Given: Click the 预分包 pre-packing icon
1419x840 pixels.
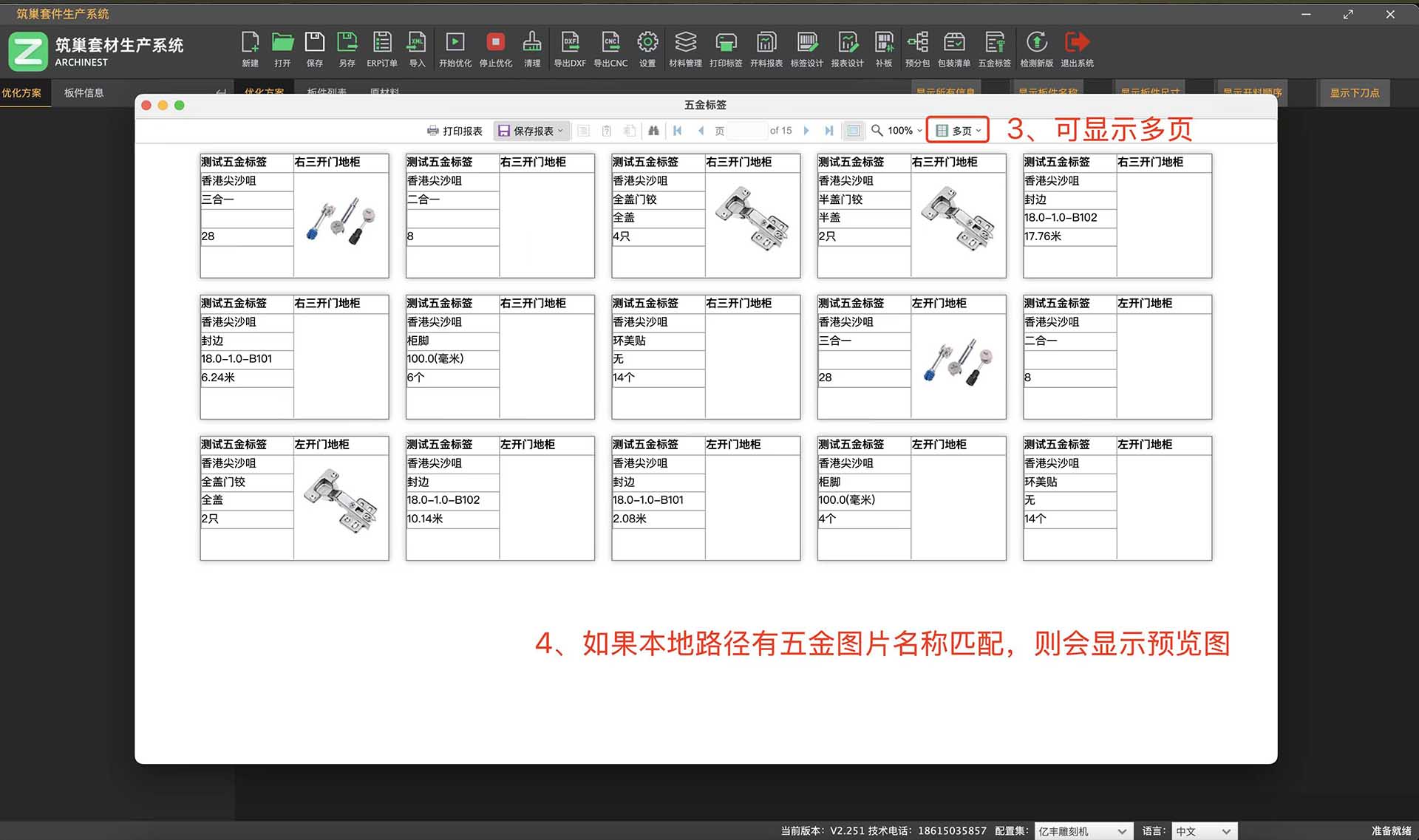Looking at the screenshot, I should click(x=917, y=49).
